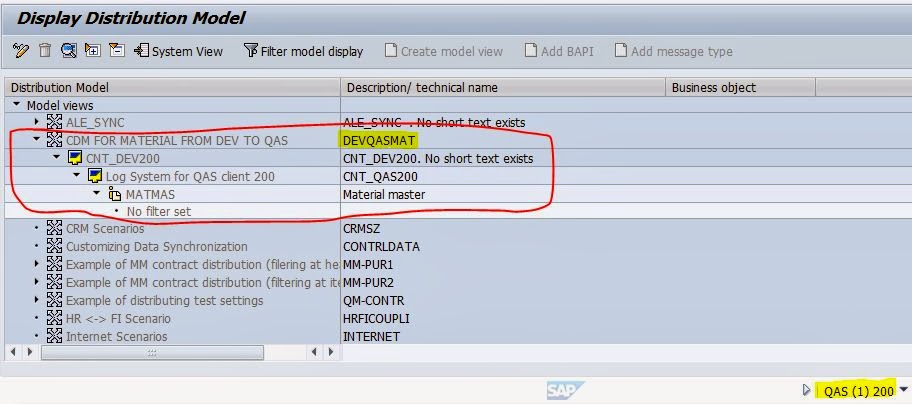Click the Add message type button
912x404 pixels.
[674, 51]
